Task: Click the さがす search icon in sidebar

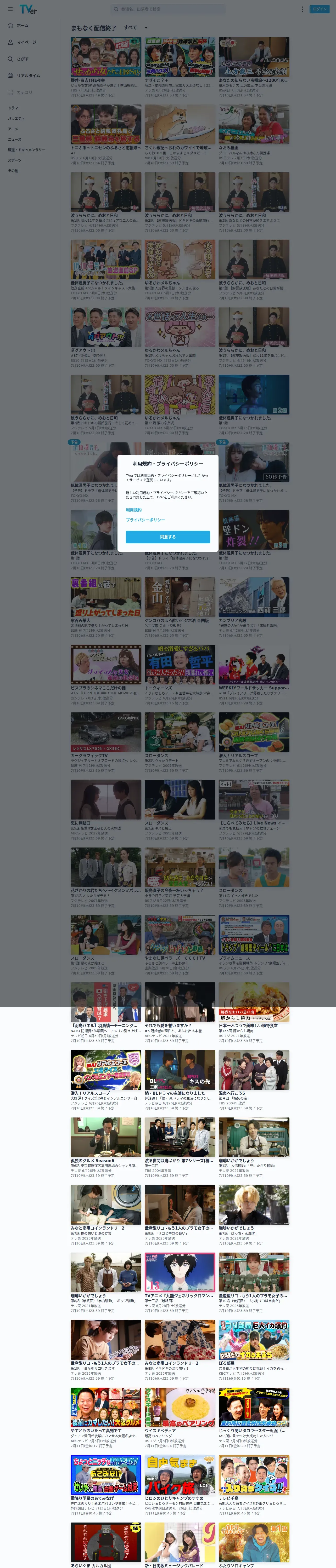Action: tap(10, 59)
